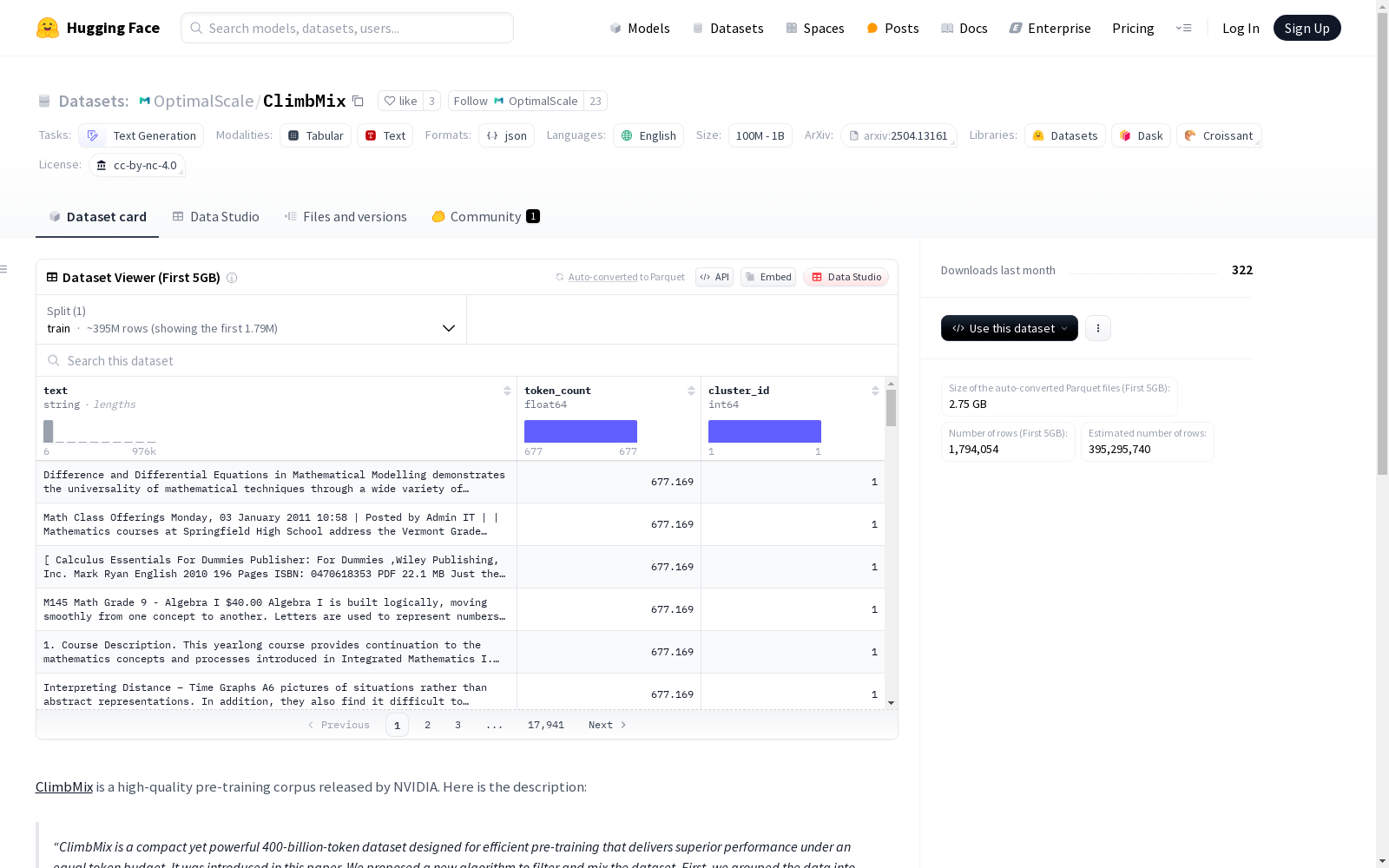Screen dimensions: 1389x868
Task: Filter by Text modality tag
Action: [385, 135]
